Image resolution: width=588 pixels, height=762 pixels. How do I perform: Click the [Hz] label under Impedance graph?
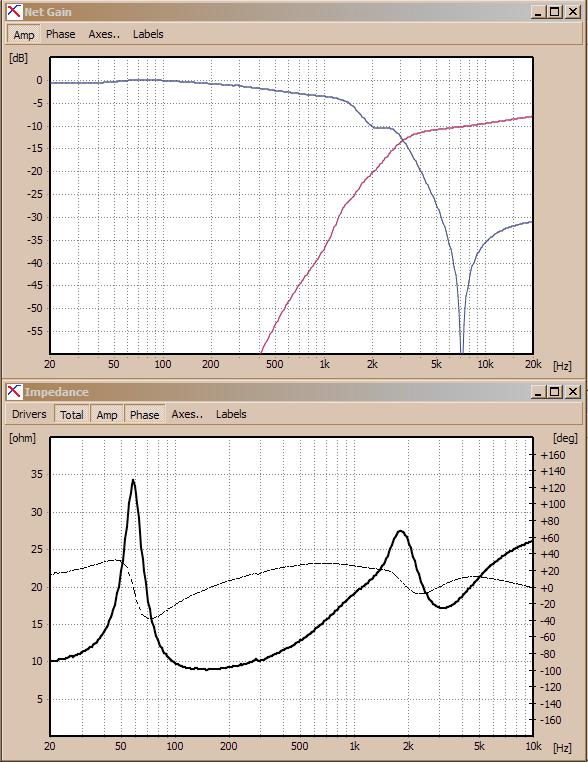pos(562,747)
